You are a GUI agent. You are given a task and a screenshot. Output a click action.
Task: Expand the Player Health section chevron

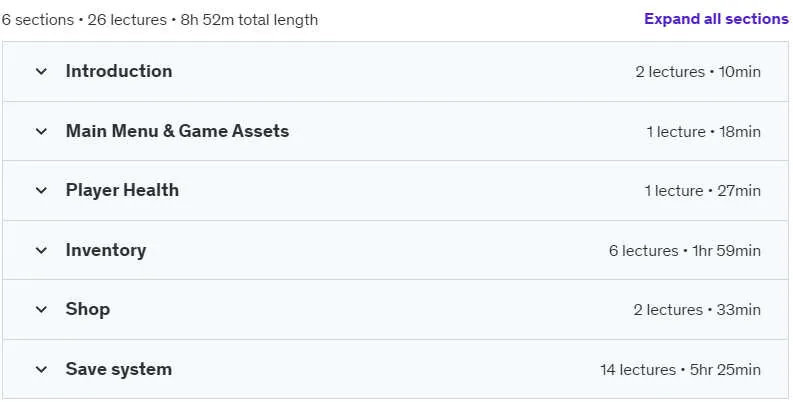pos(41,191)
